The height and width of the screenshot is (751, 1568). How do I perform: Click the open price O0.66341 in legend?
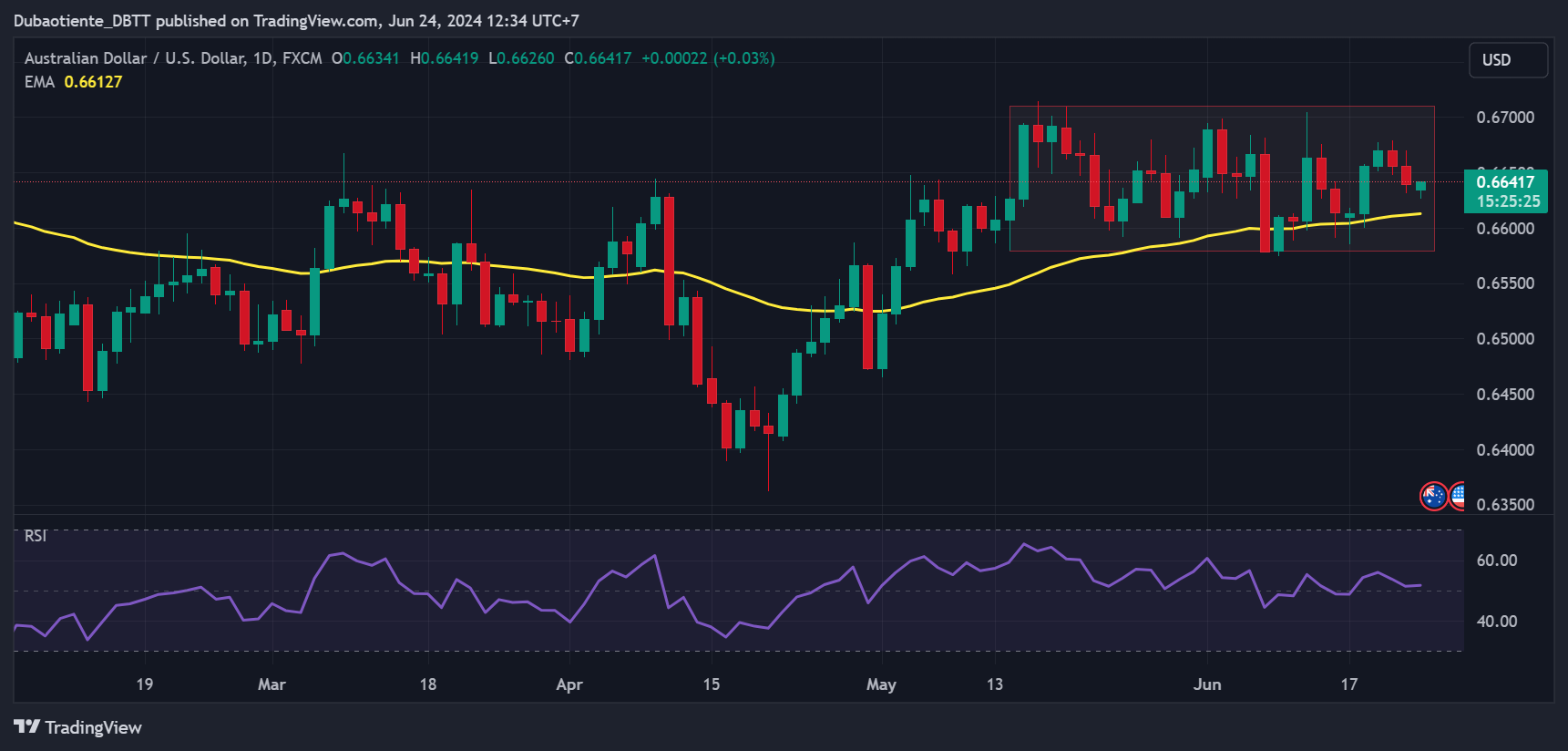[365, 58]
